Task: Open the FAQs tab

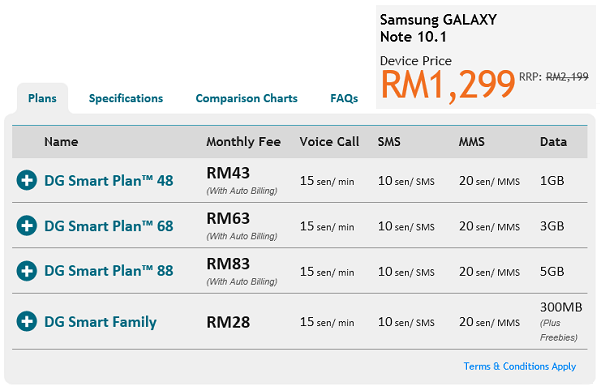Action: tap(344, 98)
